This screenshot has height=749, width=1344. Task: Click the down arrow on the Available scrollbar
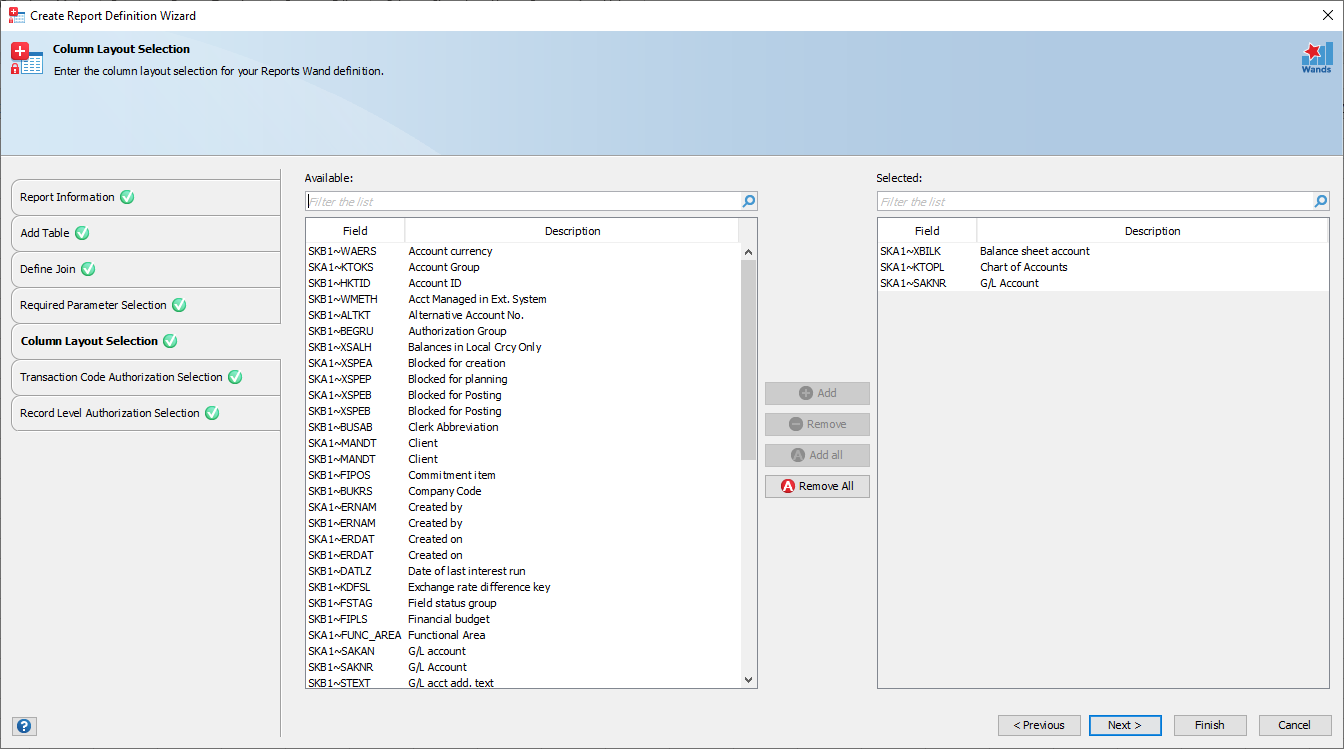tap(748, 678)
